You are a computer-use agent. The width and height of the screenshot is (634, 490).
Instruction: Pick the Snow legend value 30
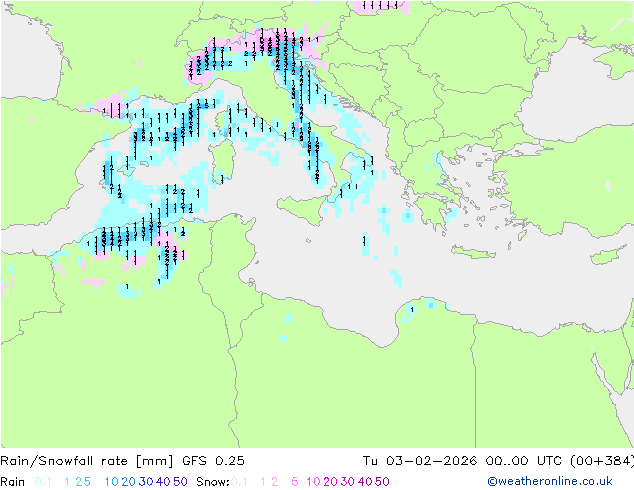[x=348, y=482]
